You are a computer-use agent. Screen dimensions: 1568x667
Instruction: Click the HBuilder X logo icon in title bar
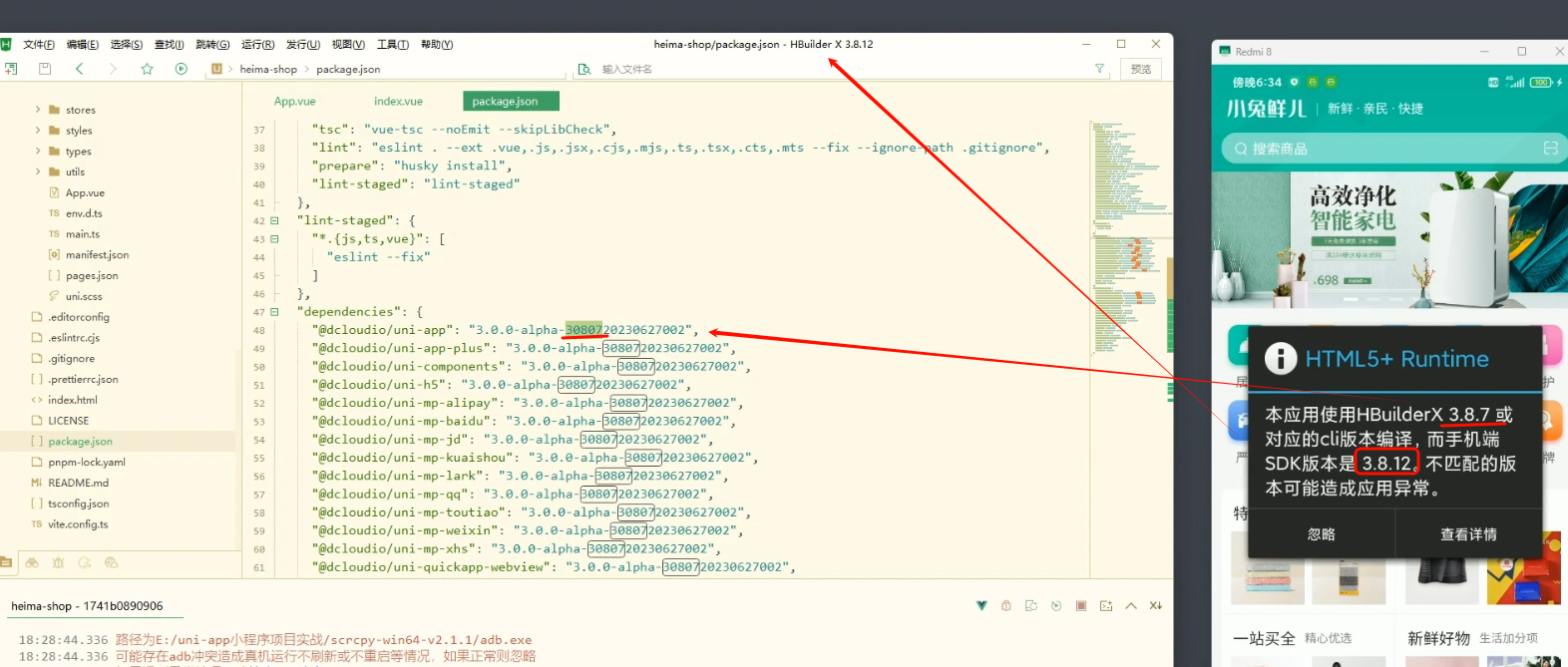[5, 44]
